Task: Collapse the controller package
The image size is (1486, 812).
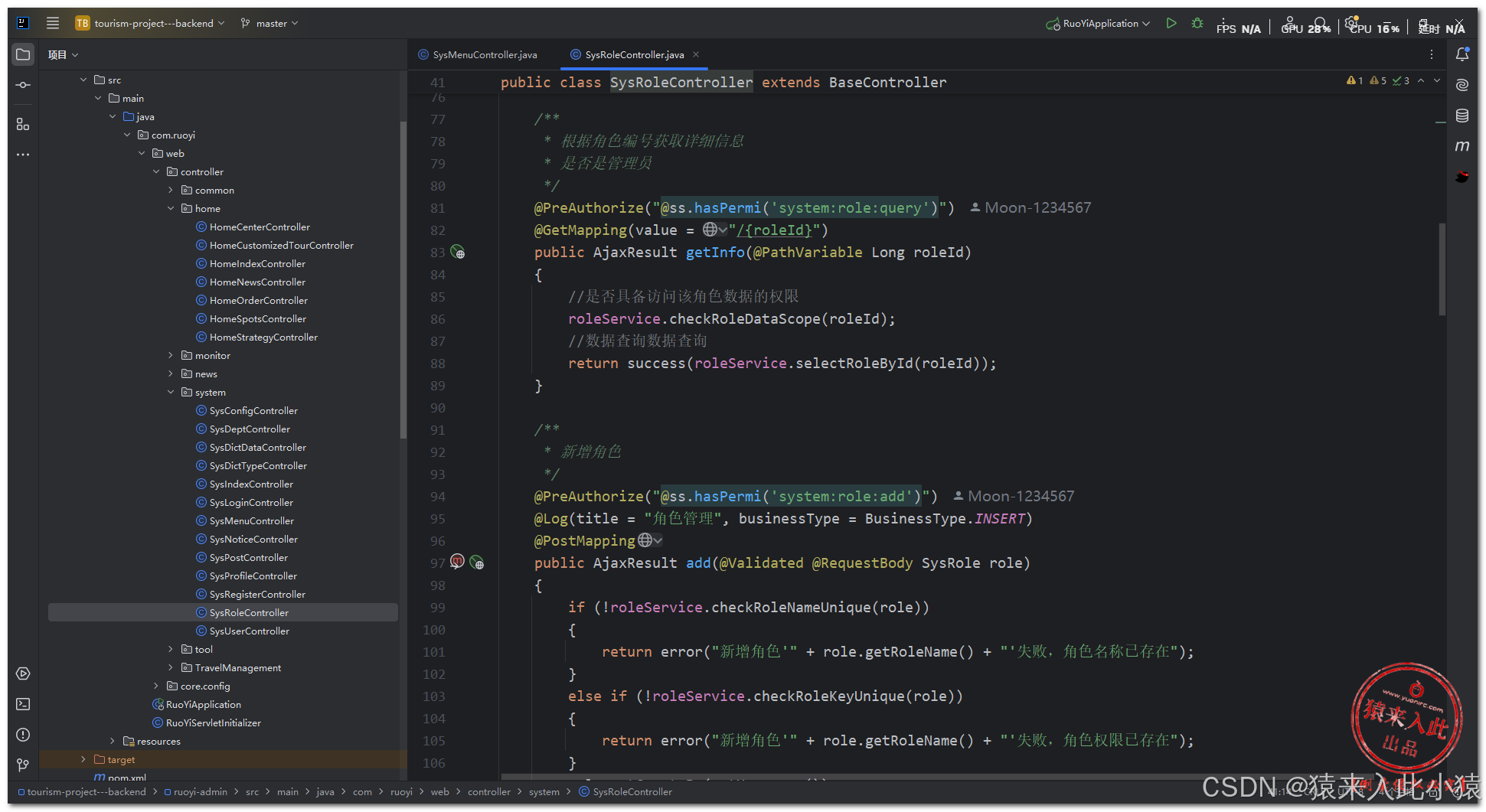Action: coord(156,171)
